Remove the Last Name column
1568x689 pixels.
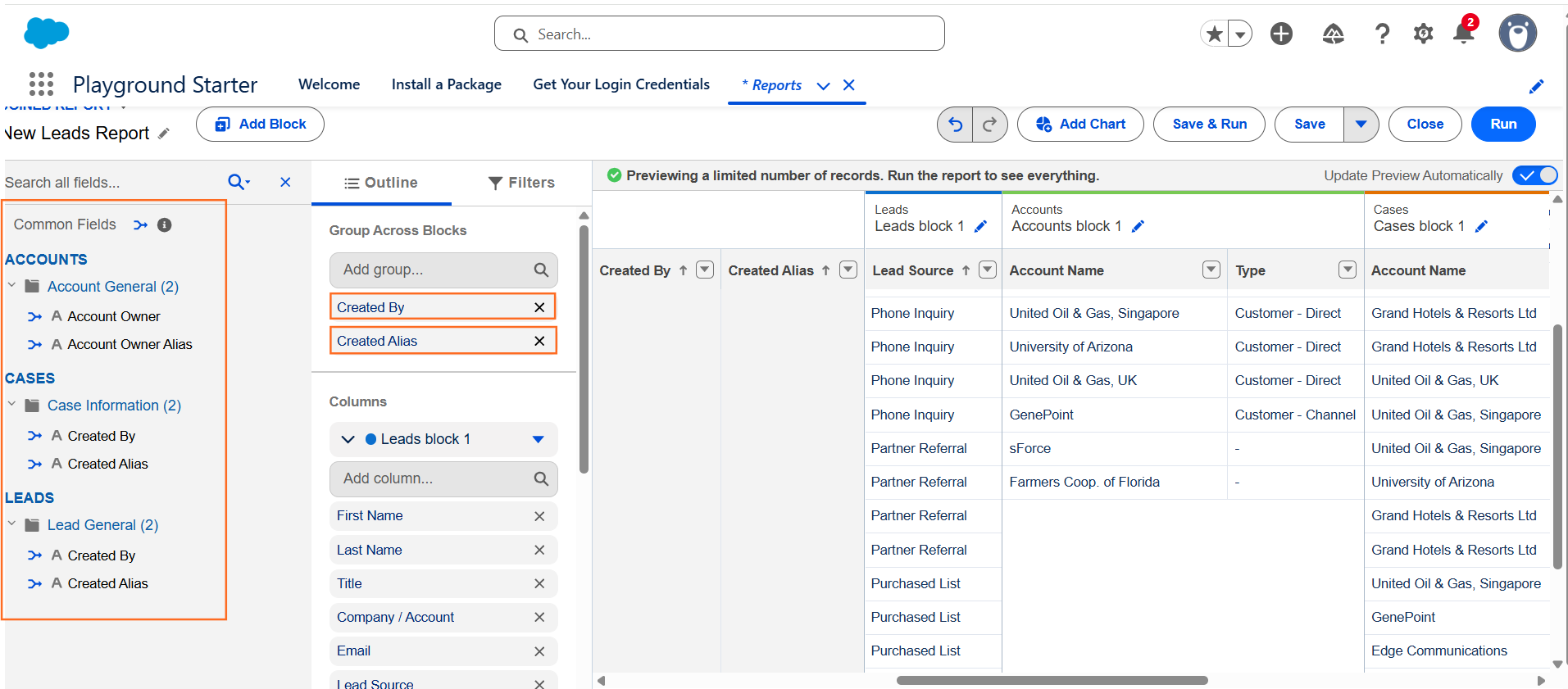(x=539, y=551)
